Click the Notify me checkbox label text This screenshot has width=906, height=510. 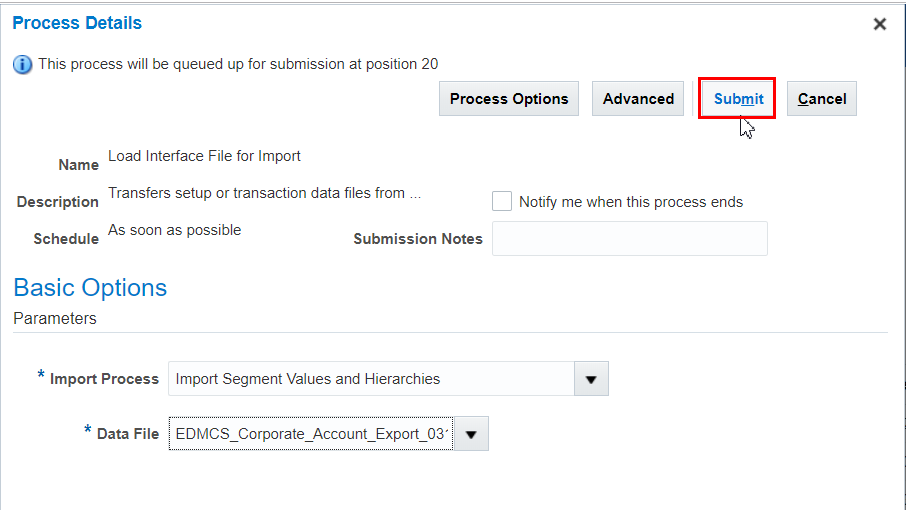(x=630, y=202)
